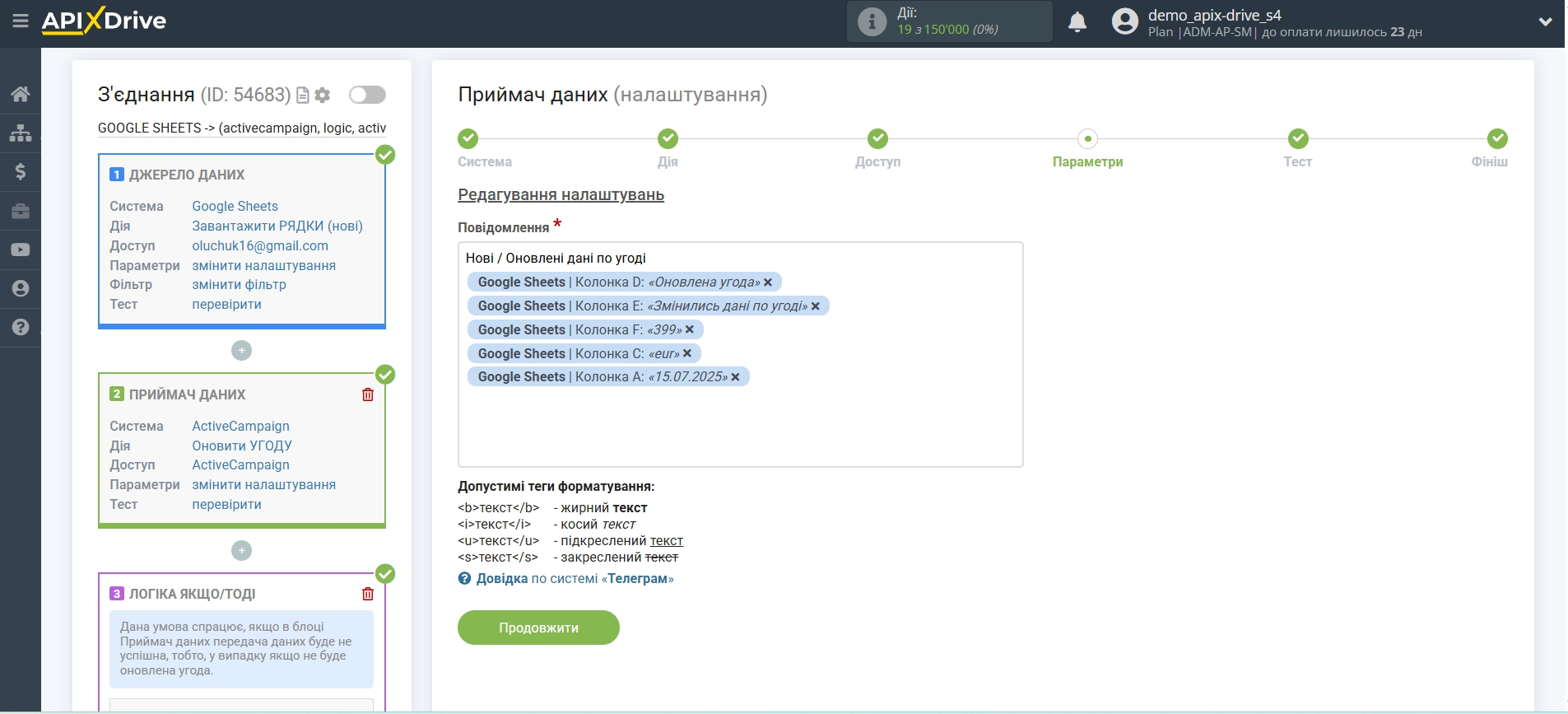The image size is (1568, 714).
Task: Open the user profile icon in sidebar
Action: pyautogui.click(x=21, y=288)
